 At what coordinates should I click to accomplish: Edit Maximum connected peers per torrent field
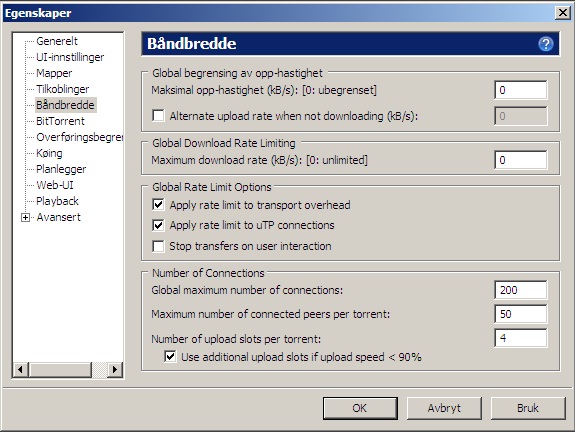pos(521,314)
